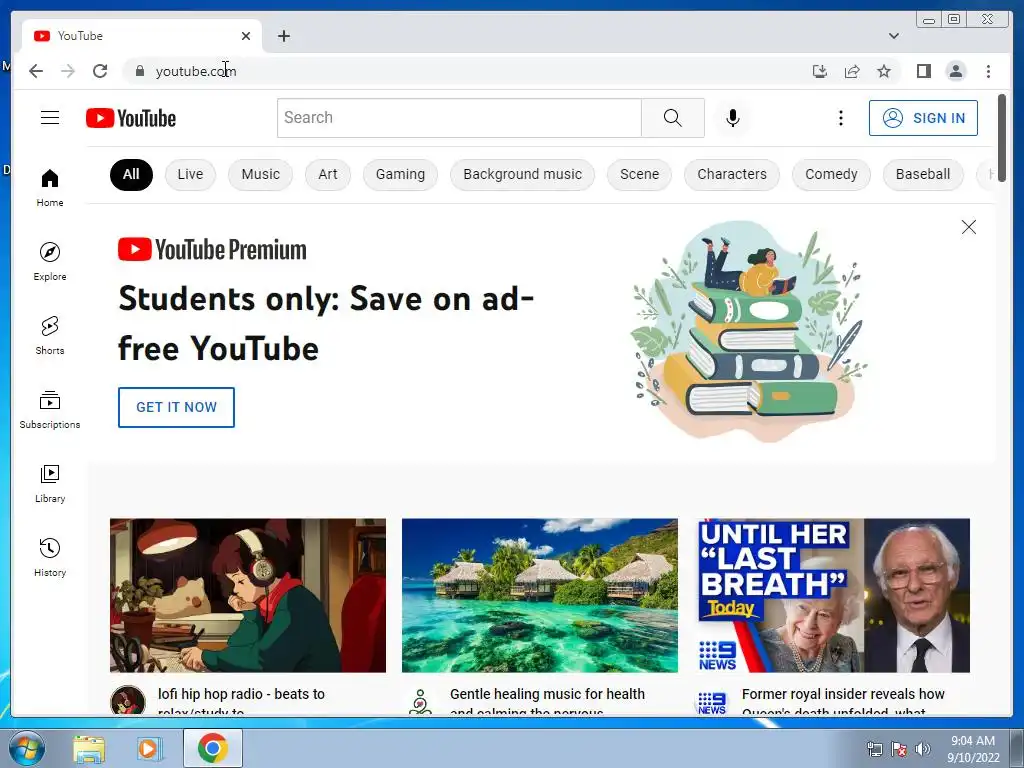
Task: Open Chrome profile avatar
Action: coord(955,71)
